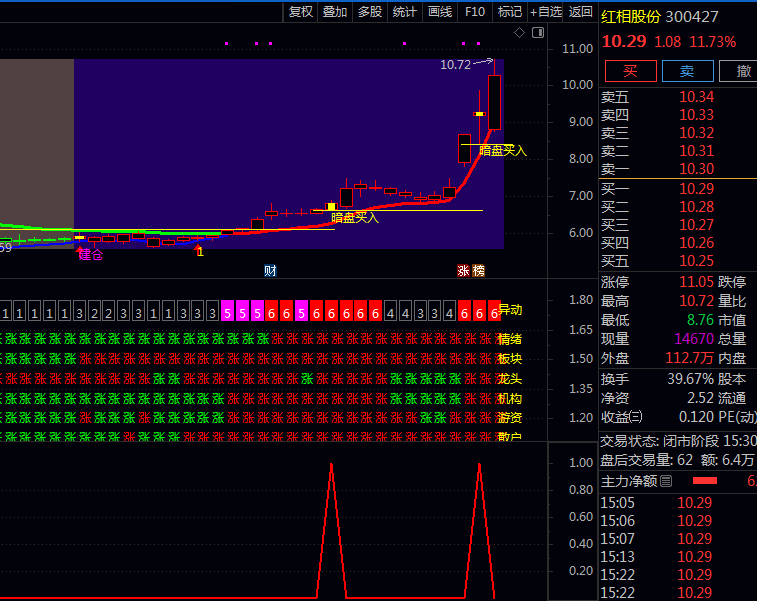Click the upper 暗盘买入 label near 8.00
The width and height of the screenshot is (757, 601).
pyautogui.click(x=503, y=151)
